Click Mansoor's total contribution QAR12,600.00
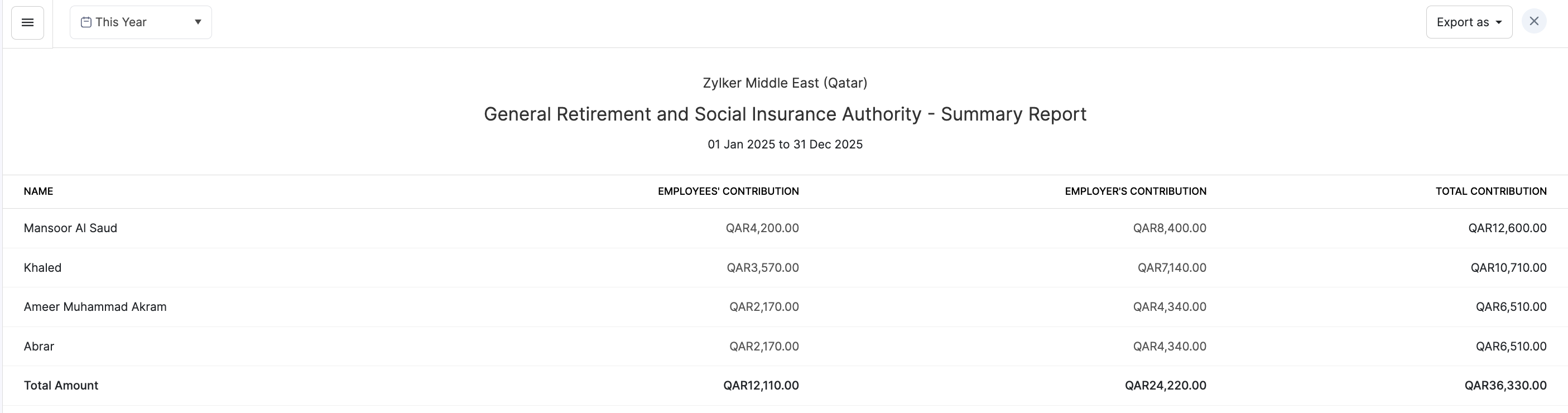Viewport: 1568px width, 413px height. 1507,228
